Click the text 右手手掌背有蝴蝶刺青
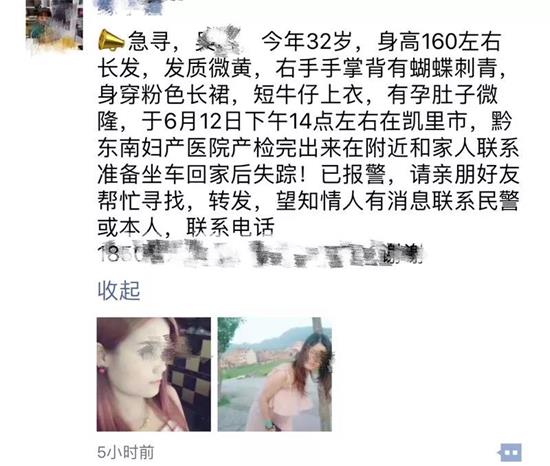This screenshot has width=550, height=466. pyautogui.click(x=386, y=68)
